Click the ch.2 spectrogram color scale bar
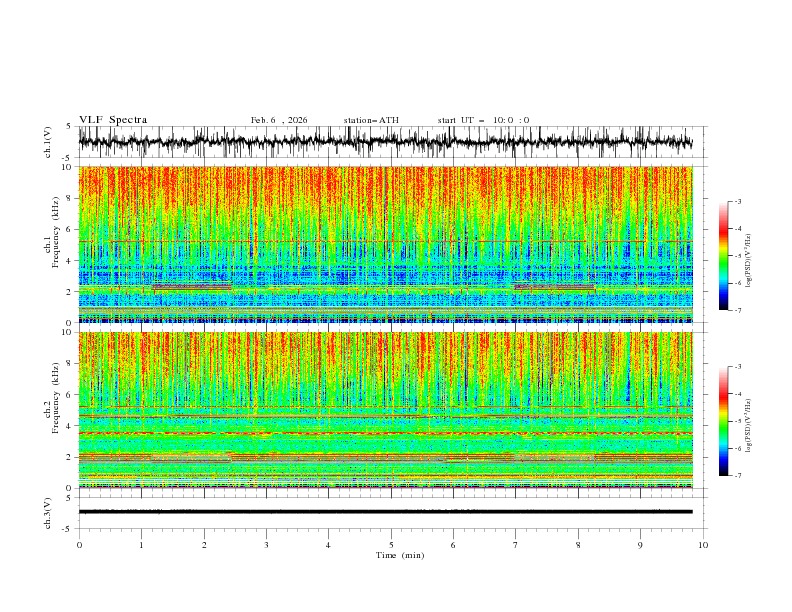 click(723, 421)
